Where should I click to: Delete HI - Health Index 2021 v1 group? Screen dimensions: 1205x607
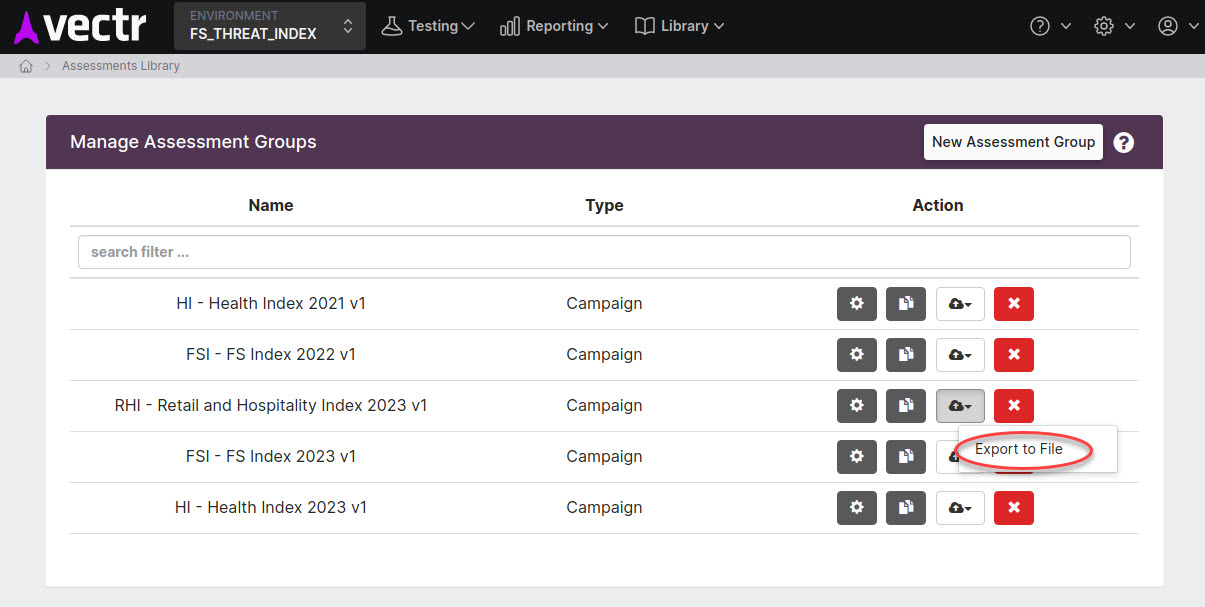point(1014,304)
